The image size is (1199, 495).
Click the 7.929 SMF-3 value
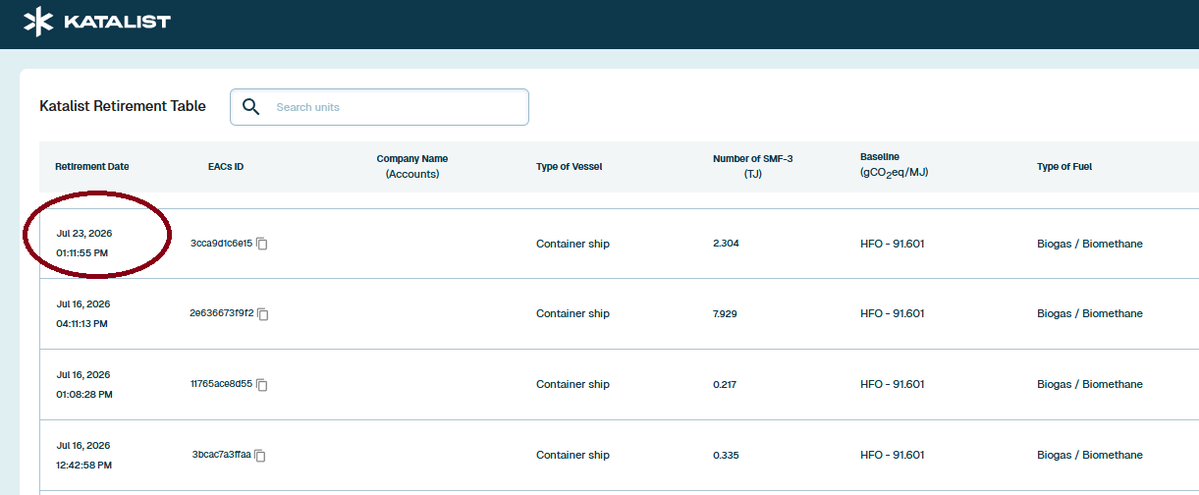pos(725,314)
